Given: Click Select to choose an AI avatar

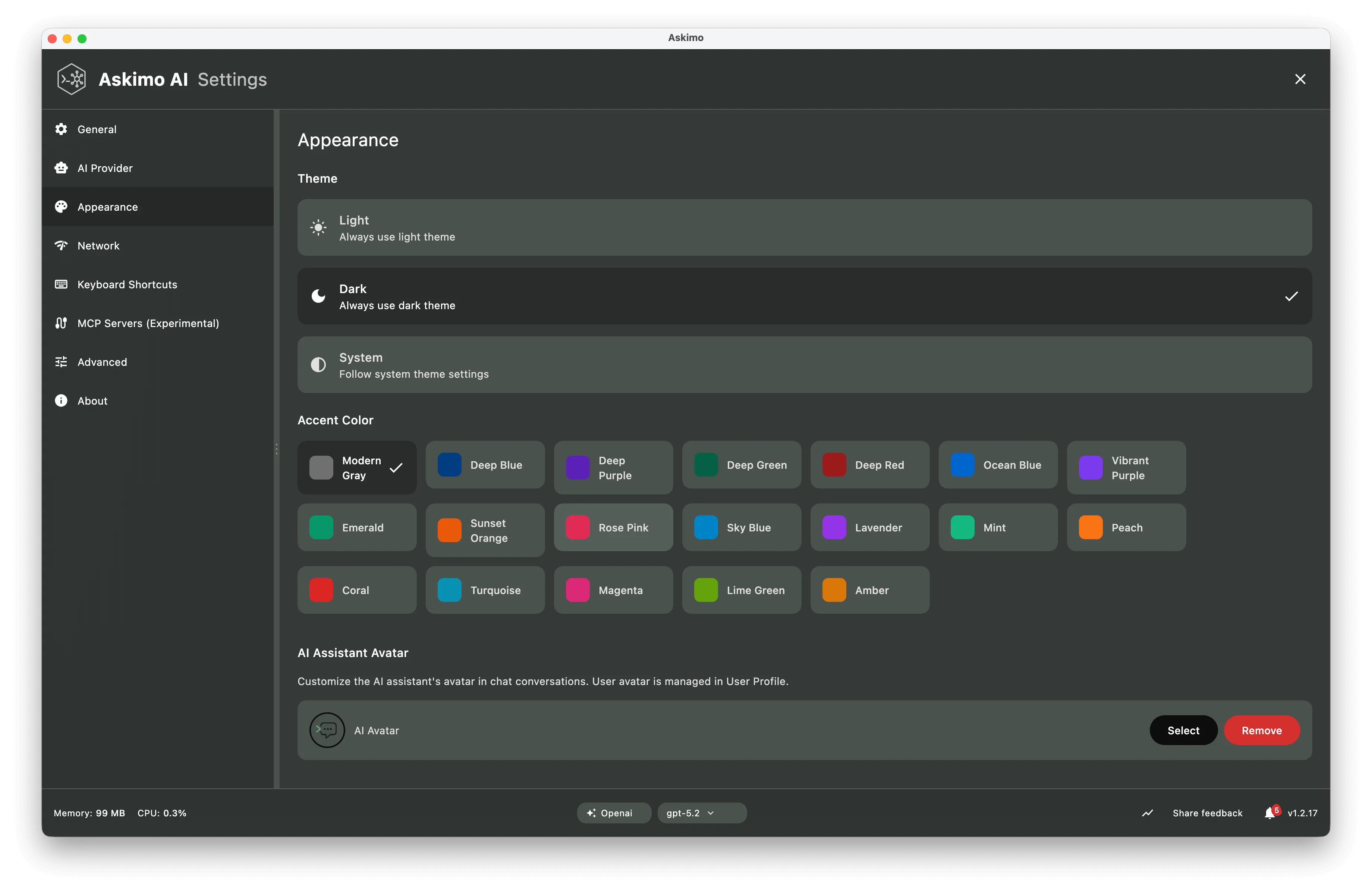Looking at the screenshot, I should pyautogui.click(x=1183, y=730).
